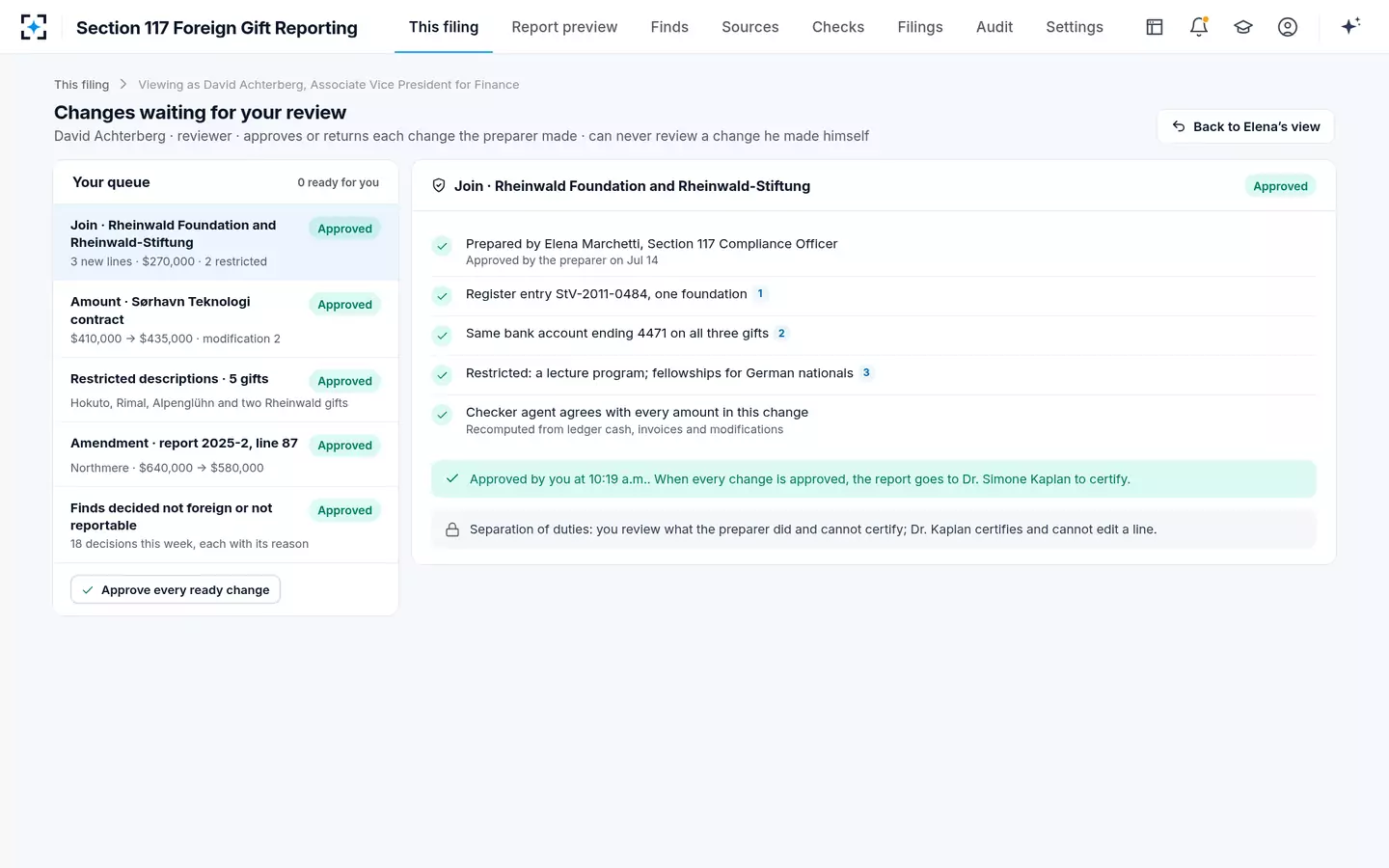Select the This filing tab
The image size is (1389, 868).
[x=444, y=27]
